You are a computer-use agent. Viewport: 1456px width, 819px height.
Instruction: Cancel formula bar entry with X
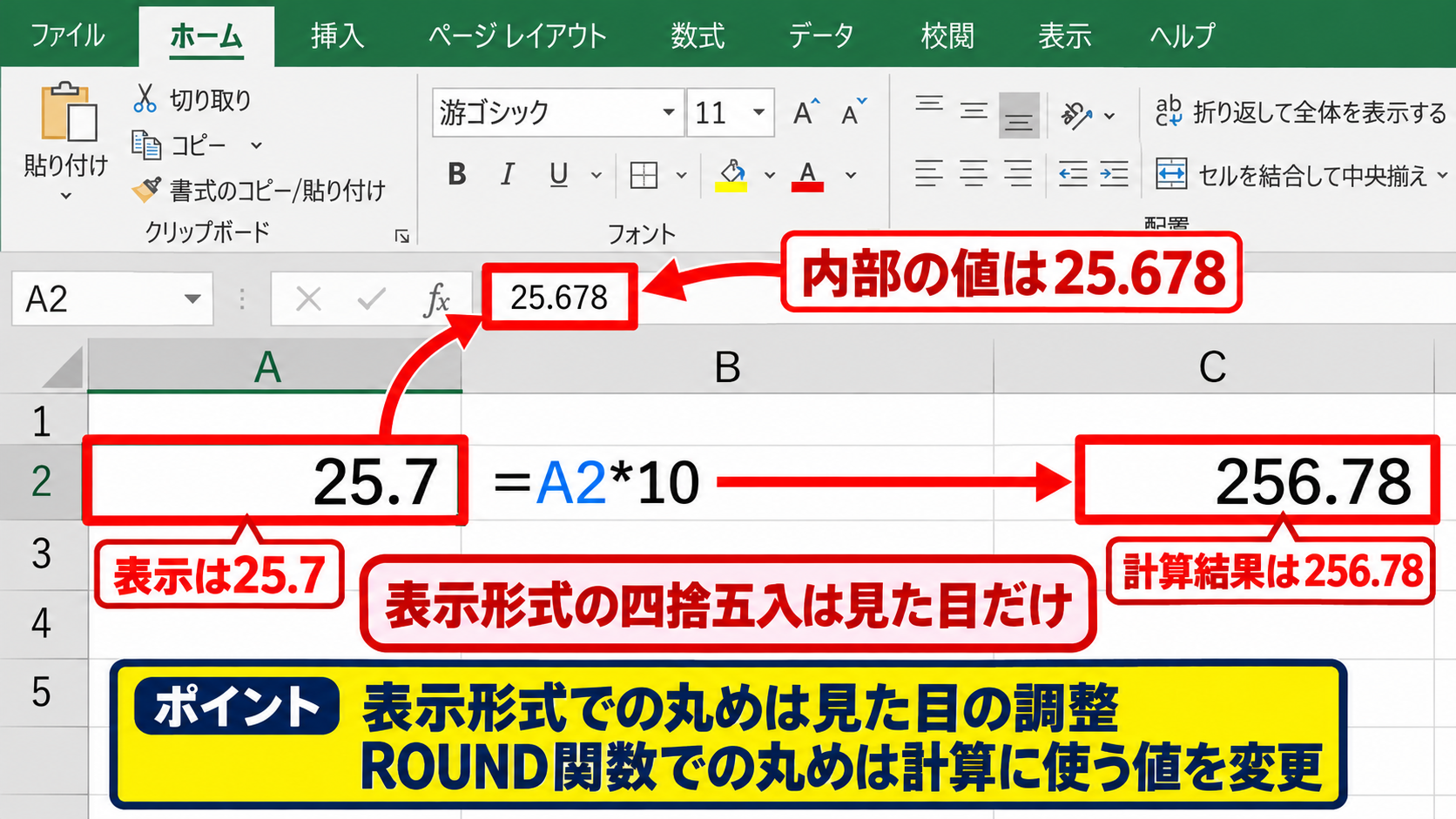(x=308, y=299)
